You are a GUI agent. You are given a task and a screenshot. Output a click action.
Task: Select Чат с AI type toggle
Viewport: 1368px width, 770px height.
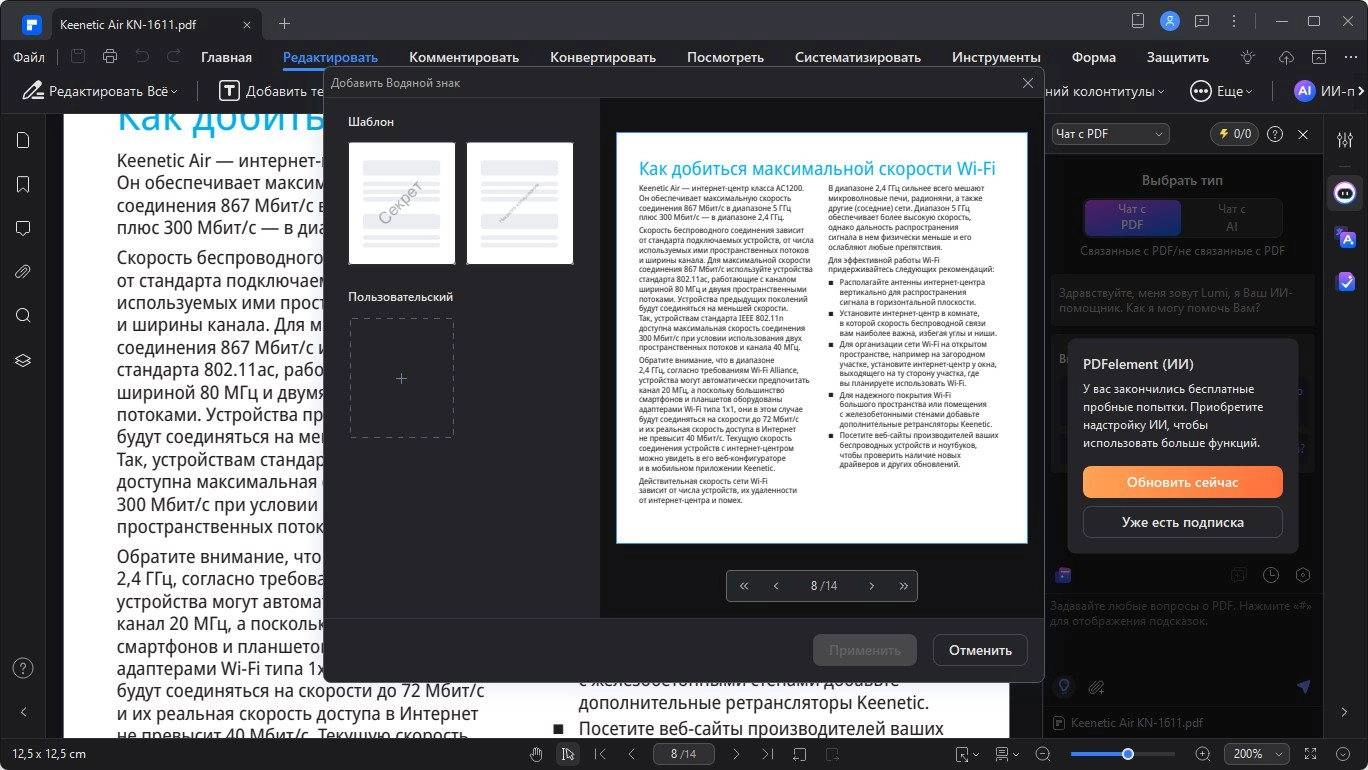(1230, 217)
